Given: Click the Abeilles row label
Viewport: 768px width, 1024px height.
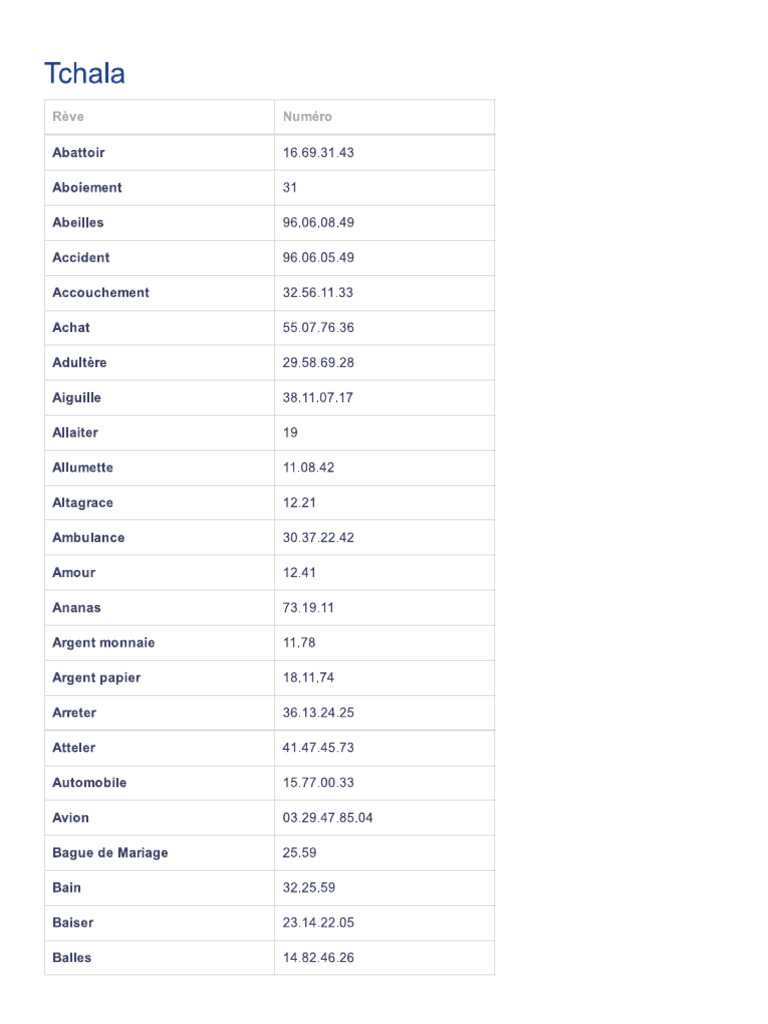Looking at the screenshot, I should [x=78, y=223].
